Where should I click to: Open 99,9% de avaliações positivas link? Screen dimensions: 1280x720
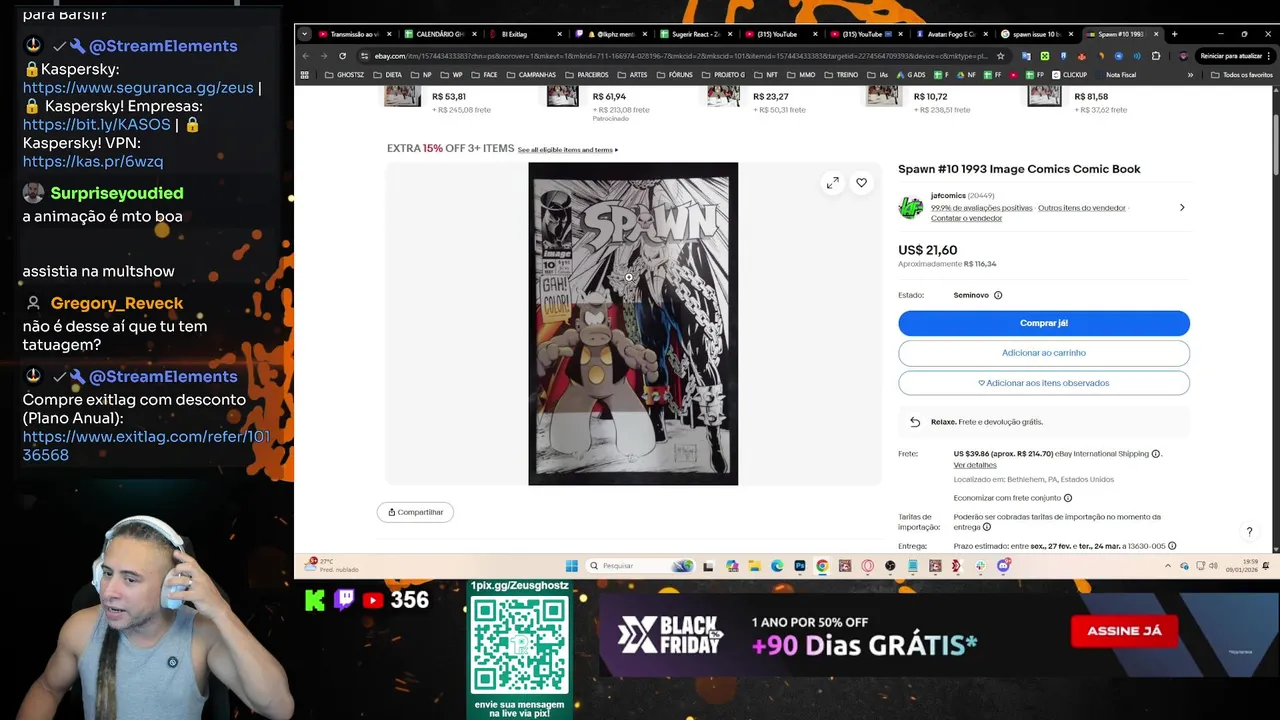(x=981, y=208)
